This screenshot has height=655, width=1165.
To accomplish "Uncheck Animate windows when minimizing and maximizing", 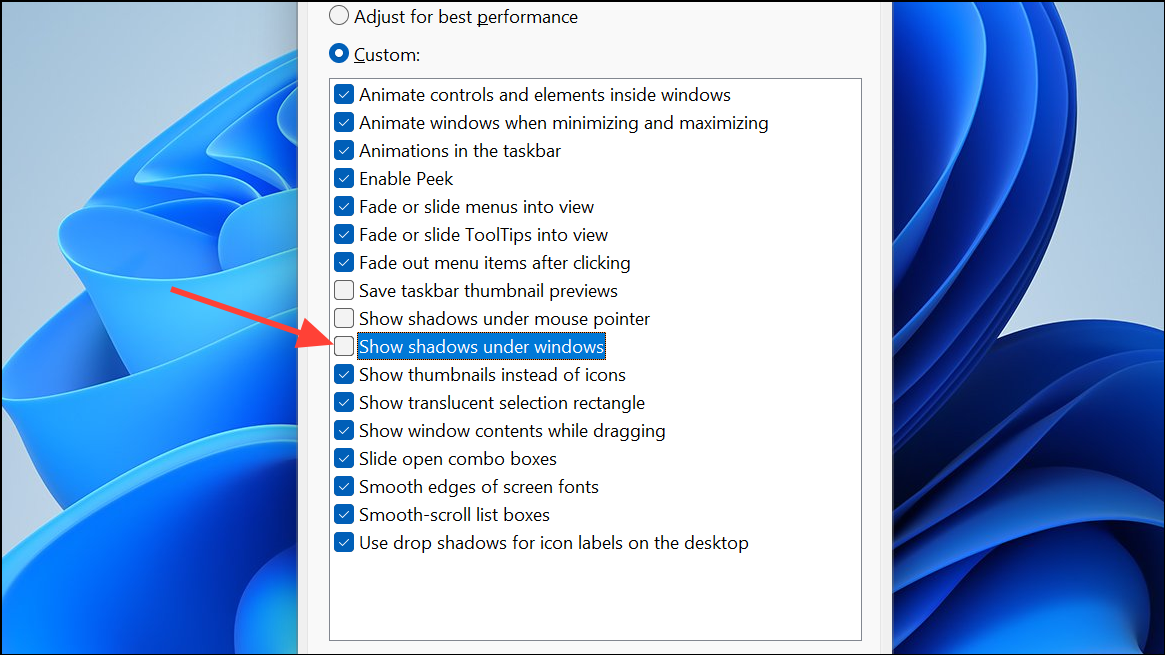I will tap(344, 122).
